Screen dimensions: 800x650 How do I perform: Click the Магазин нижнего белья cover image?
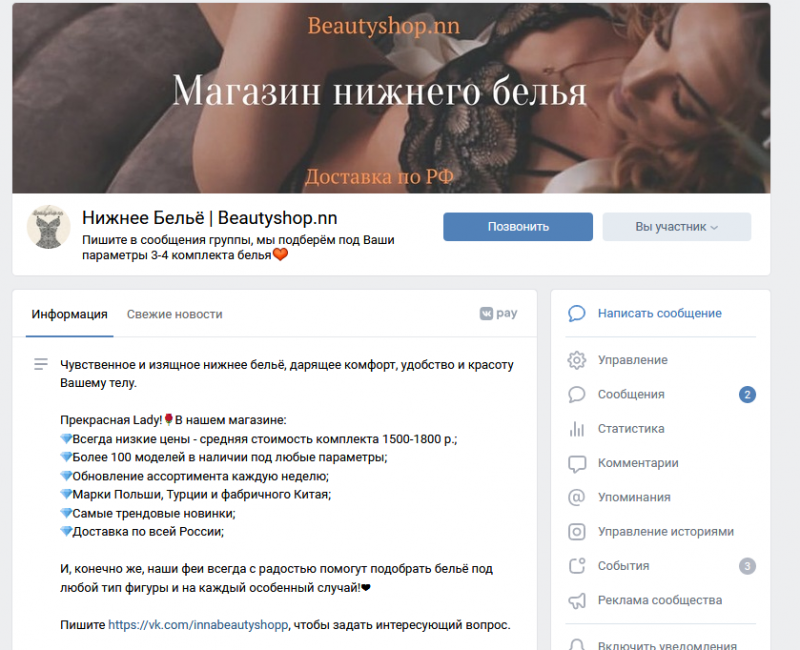(391, 98)
